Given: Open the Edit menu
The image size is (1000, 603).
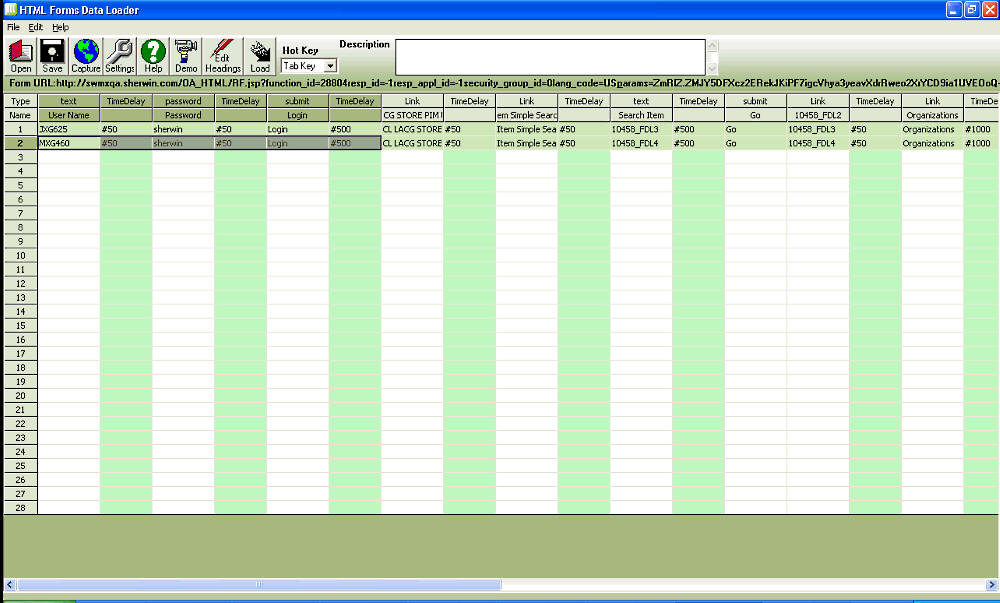Looking at the screenshot, I should pyautogui.click(x=36, y=27).
